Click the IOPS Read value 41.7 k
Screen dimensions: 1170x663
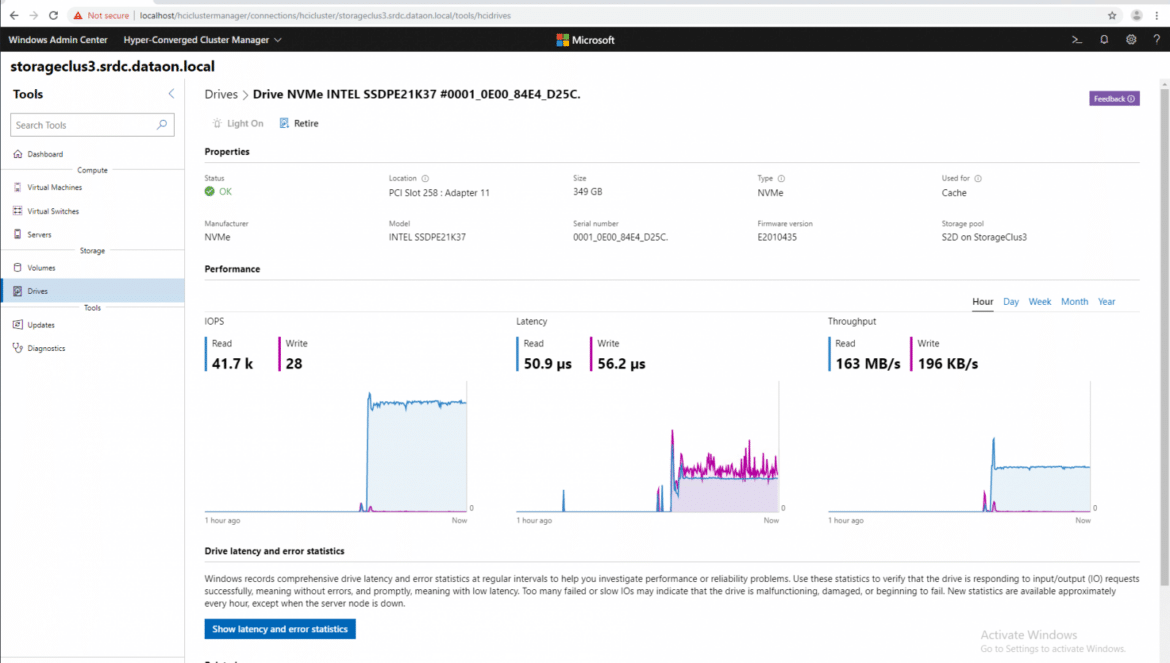[x=232, y=363]
